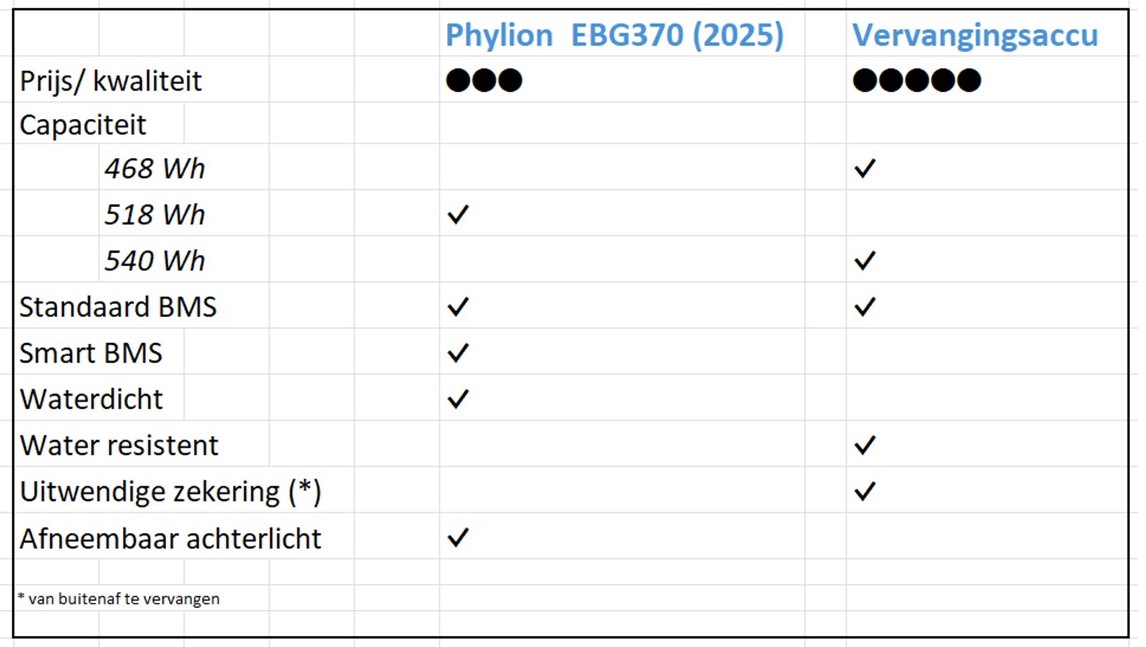Select the Capaciteit label cell

tap(83, 125)
